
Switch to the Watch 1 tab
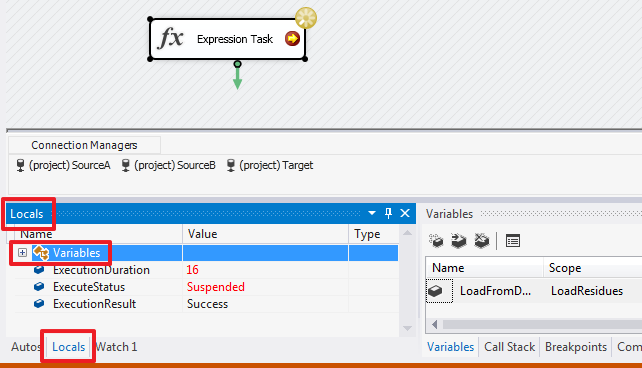pyautogui.click(x=116, y=347)
